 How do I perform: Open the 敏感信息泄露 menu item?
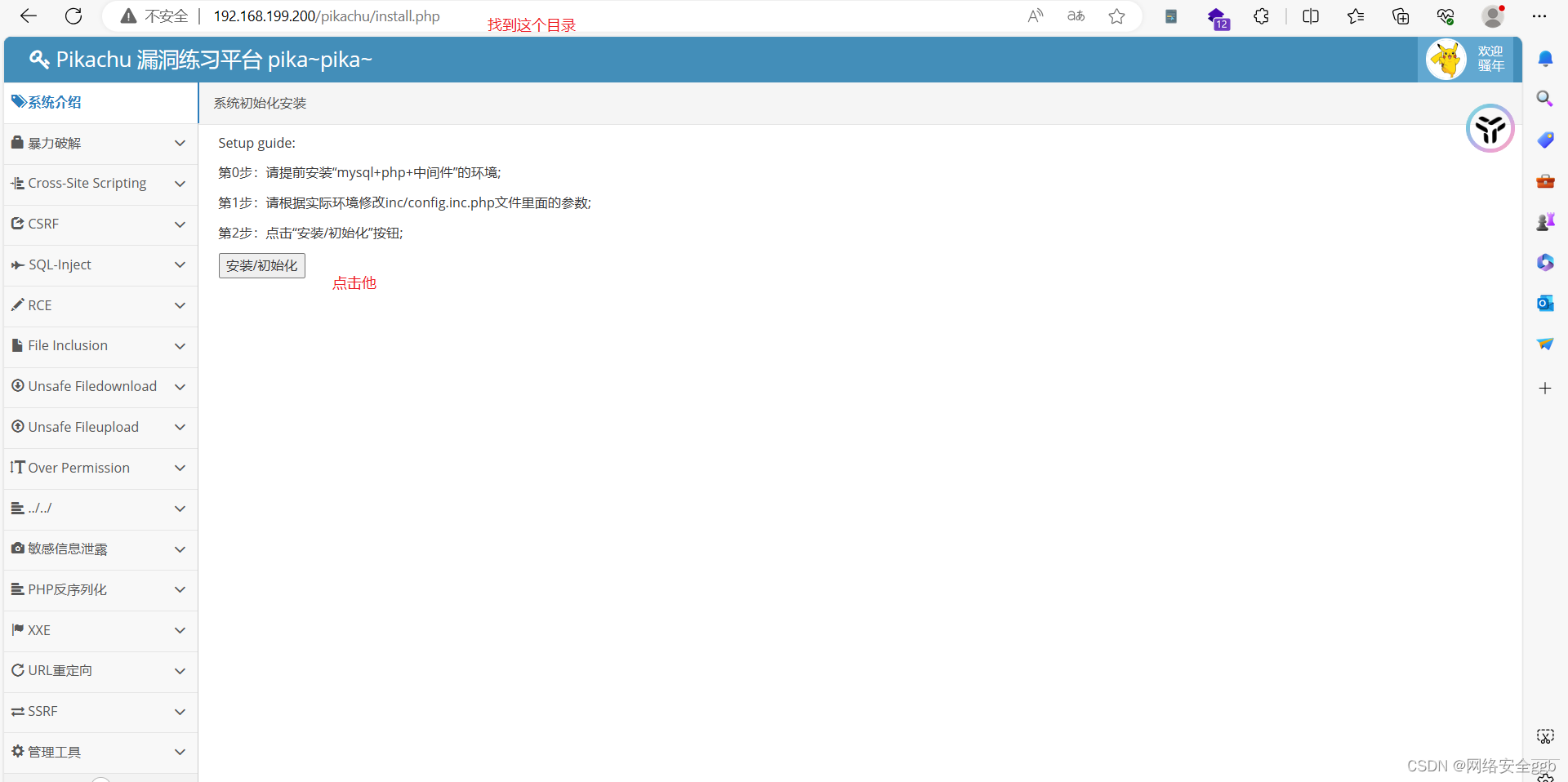(x=100, y=549)
